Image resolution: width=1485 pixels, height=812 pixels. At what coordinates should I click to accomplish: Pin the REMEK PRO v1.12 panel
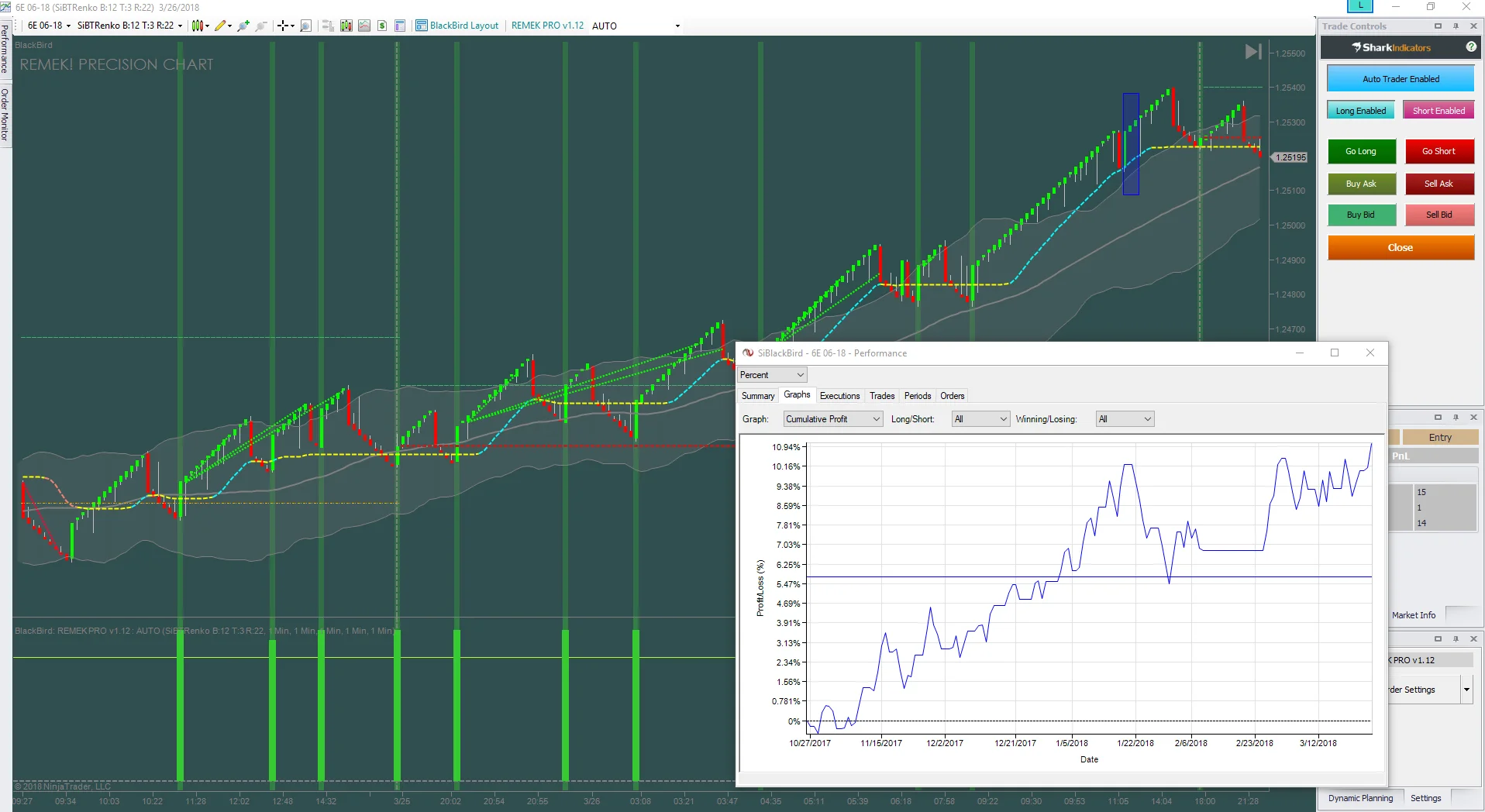(1456, 638)
